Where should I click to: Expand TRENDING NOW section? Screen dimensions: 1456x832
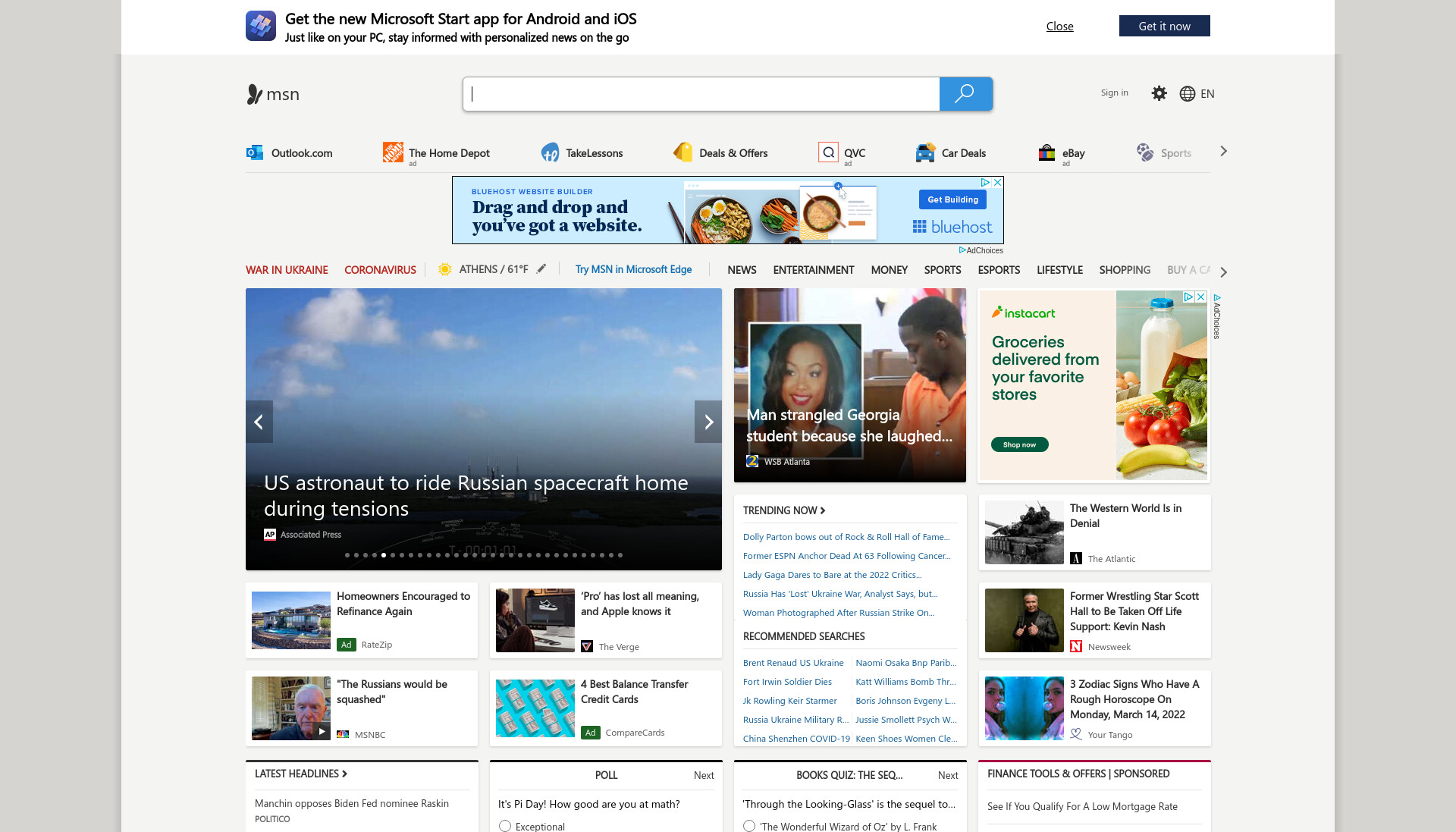coord(784,510)
